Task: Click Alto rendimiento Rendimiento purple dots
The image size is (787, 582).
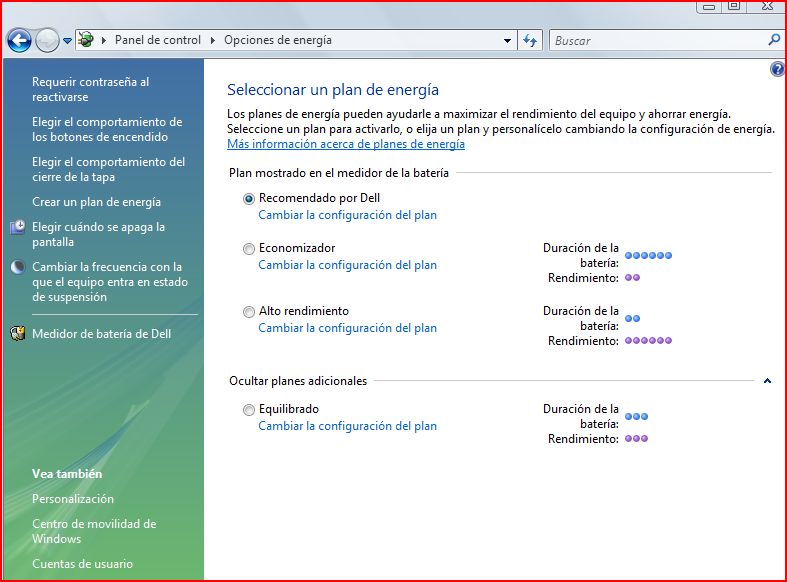Action: point(648,341)
